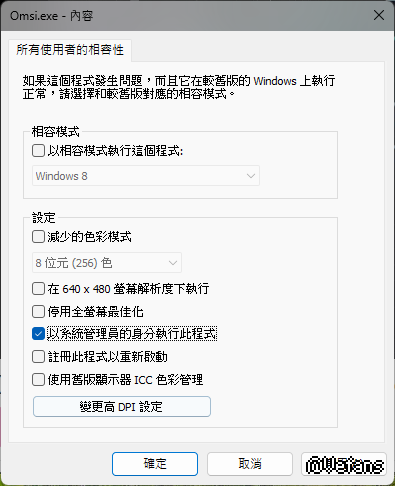The image size is (395, 486).
Task: Confirm with the 確定 button
Action: click(x=155, y=464)
